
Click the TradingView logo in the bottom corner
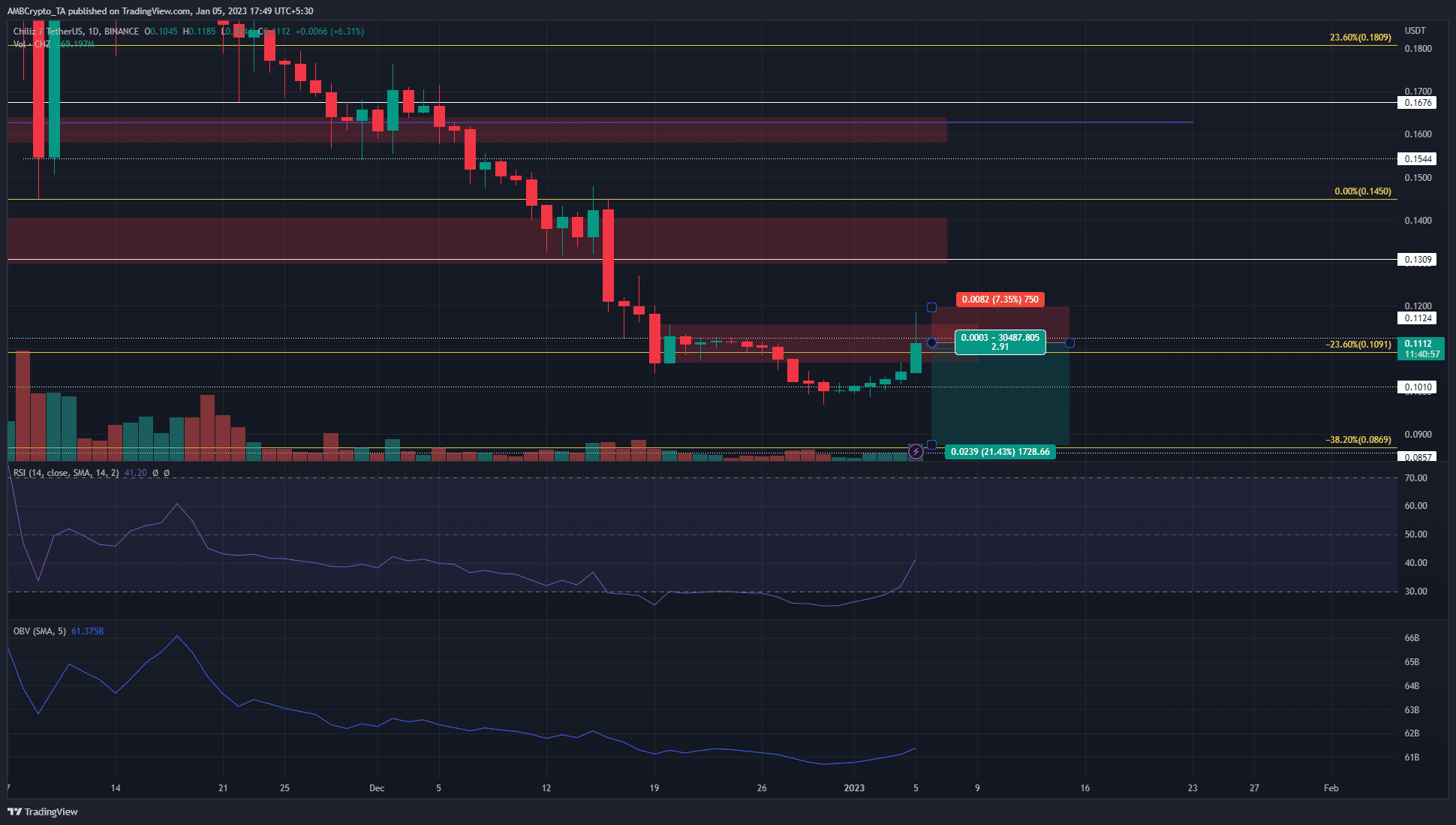tap(43, 811)
